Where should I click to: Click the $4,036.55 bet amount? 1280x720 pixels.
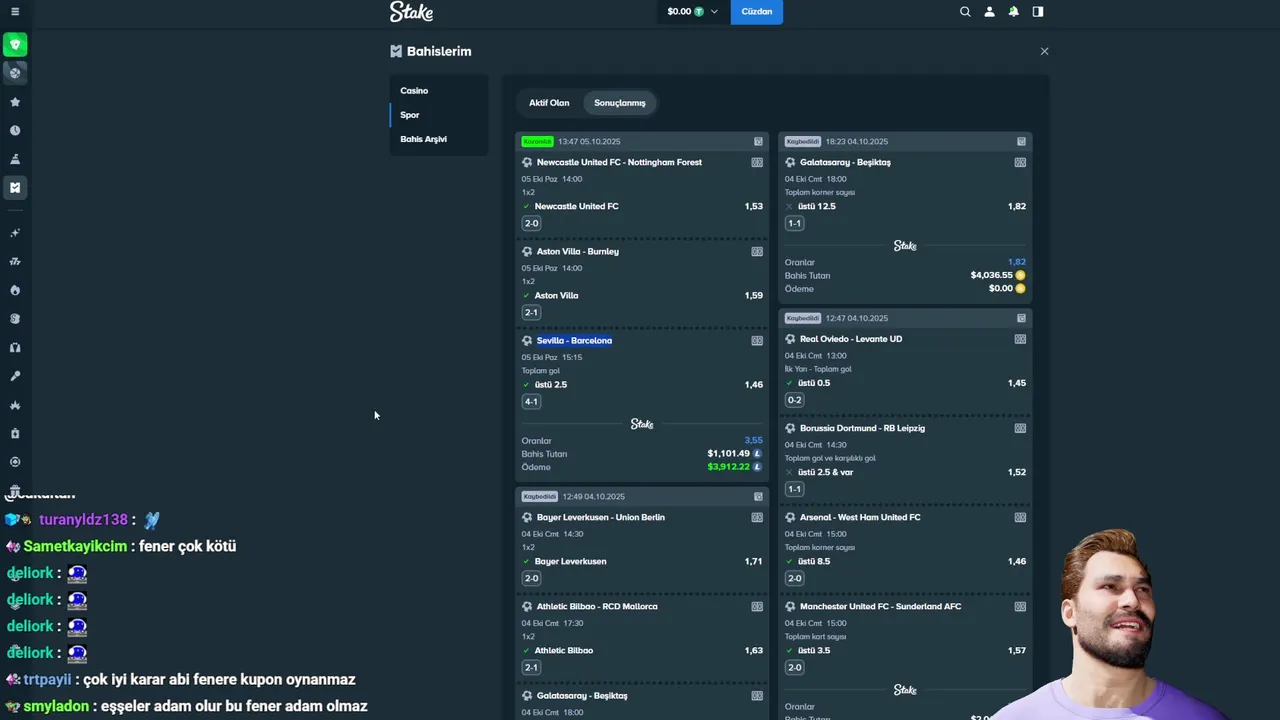(x=991, y=275)
